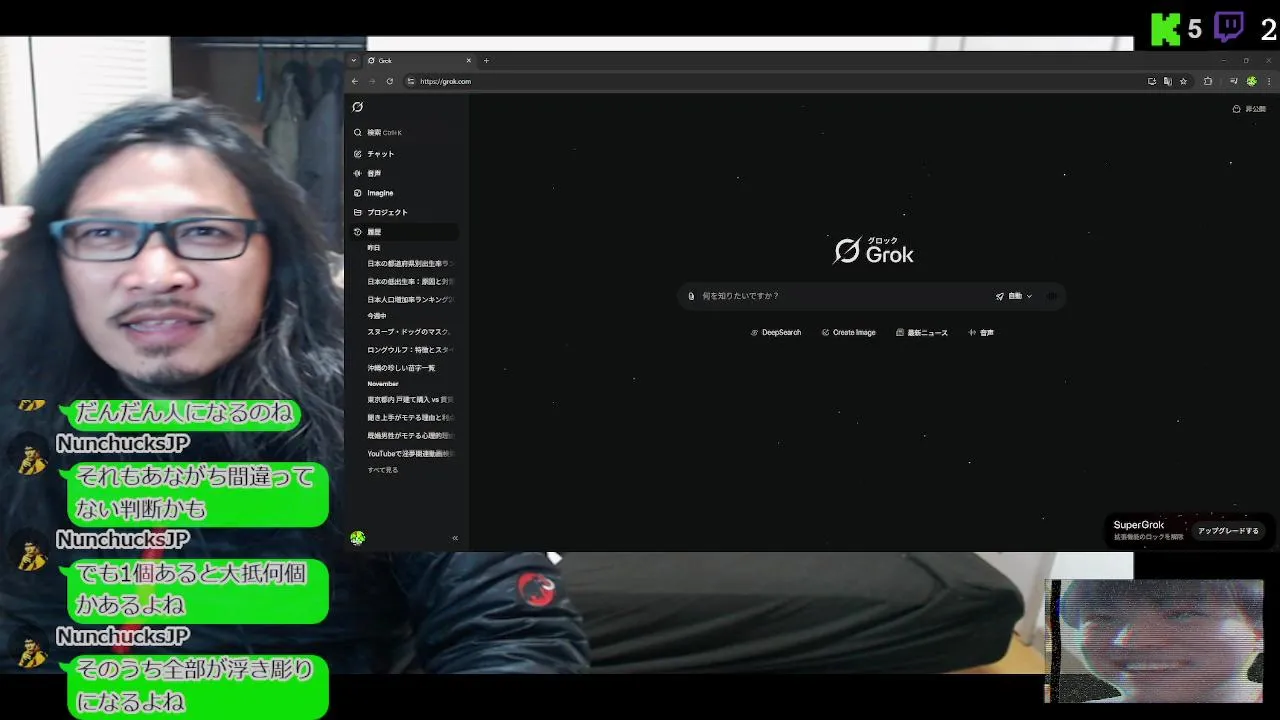The image size is (1280, 720).
Task: Click the voice waveform button in the prompt box
Action: tap(1051, 296)
